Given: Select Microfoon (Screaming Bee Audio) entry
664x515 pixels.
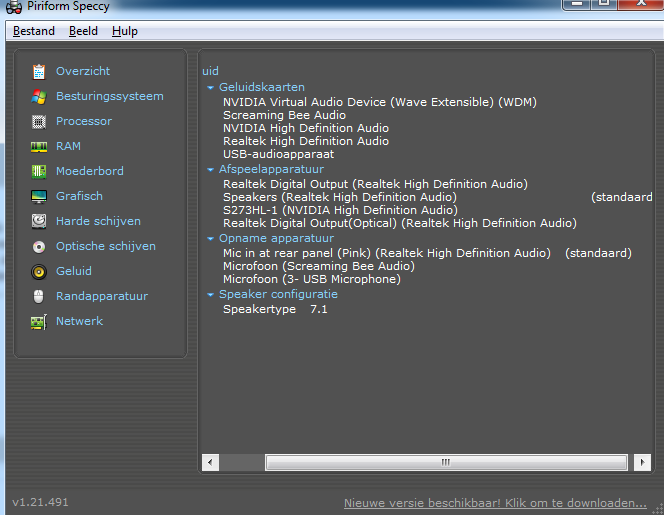Looking at the screenshot, I should pos(319,266).
